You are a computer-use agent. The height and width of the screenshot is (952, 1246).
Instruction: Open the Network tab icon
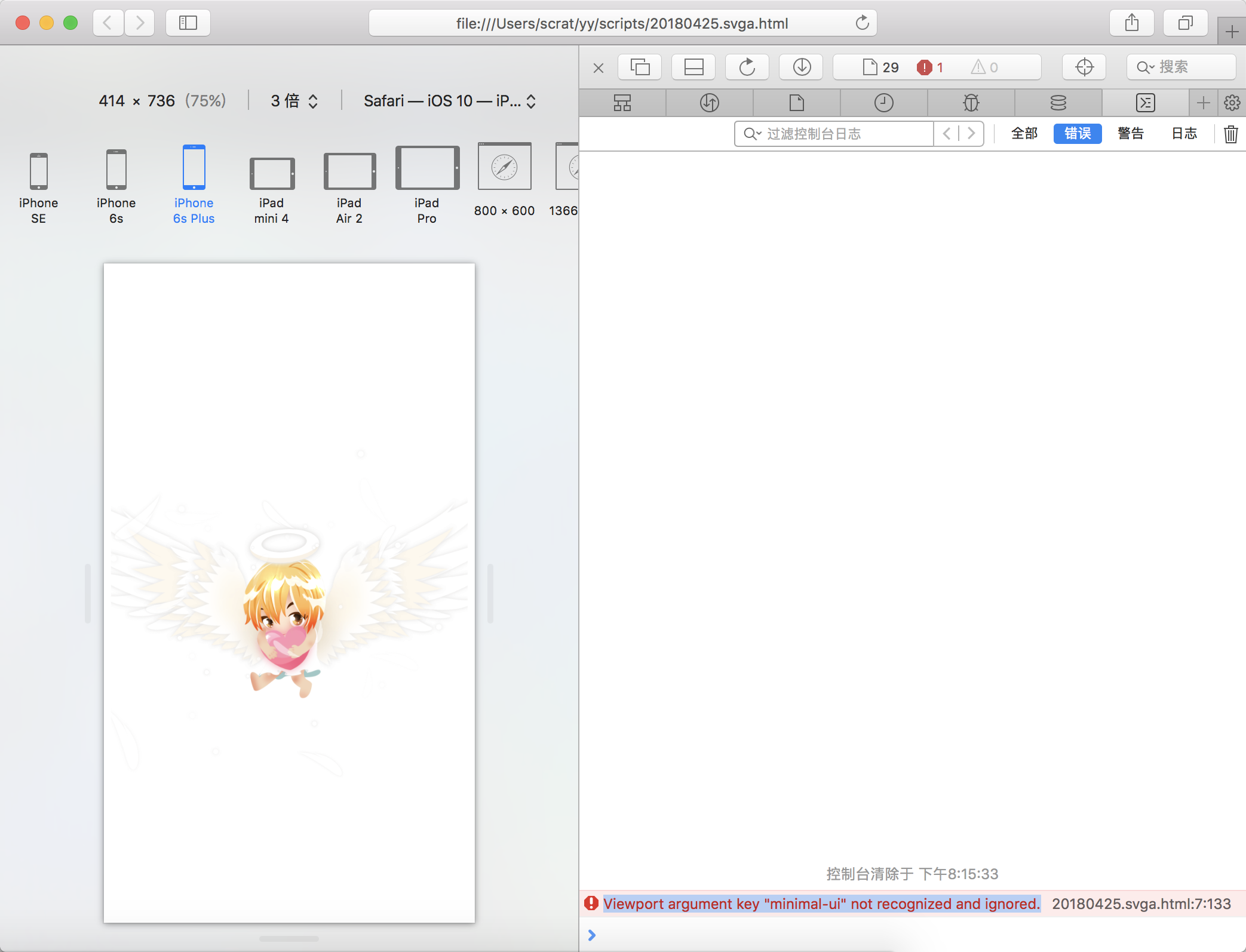(x=710, y=103)
